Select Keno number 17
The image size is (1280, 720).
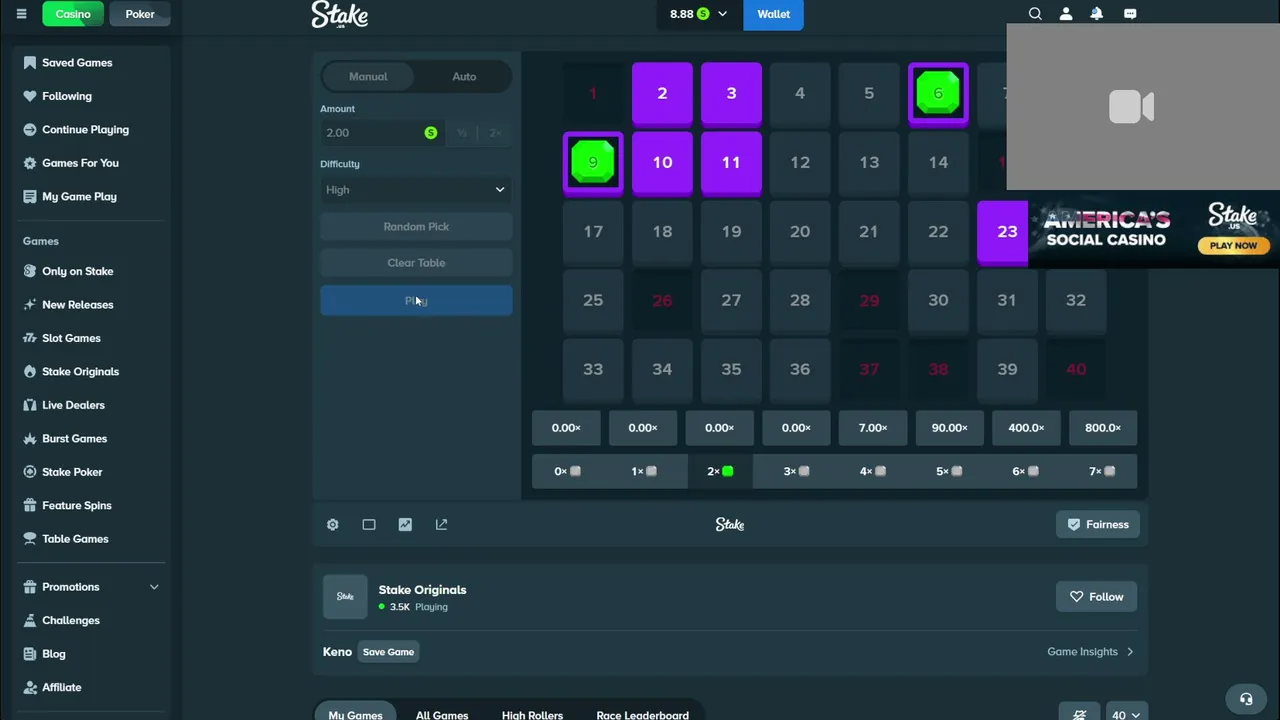click(593, 231)
